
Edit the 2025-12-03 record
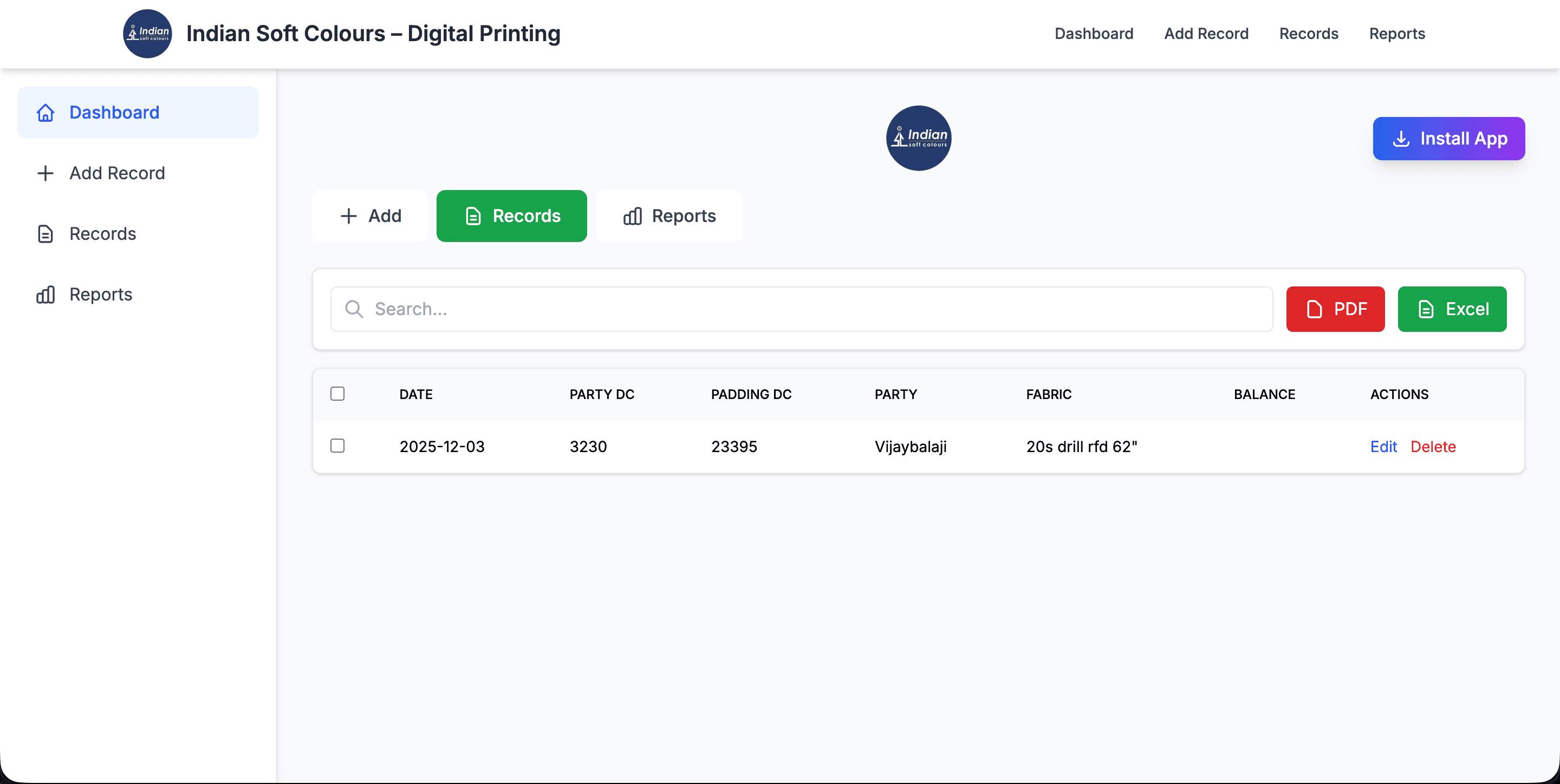[1384, 446]
